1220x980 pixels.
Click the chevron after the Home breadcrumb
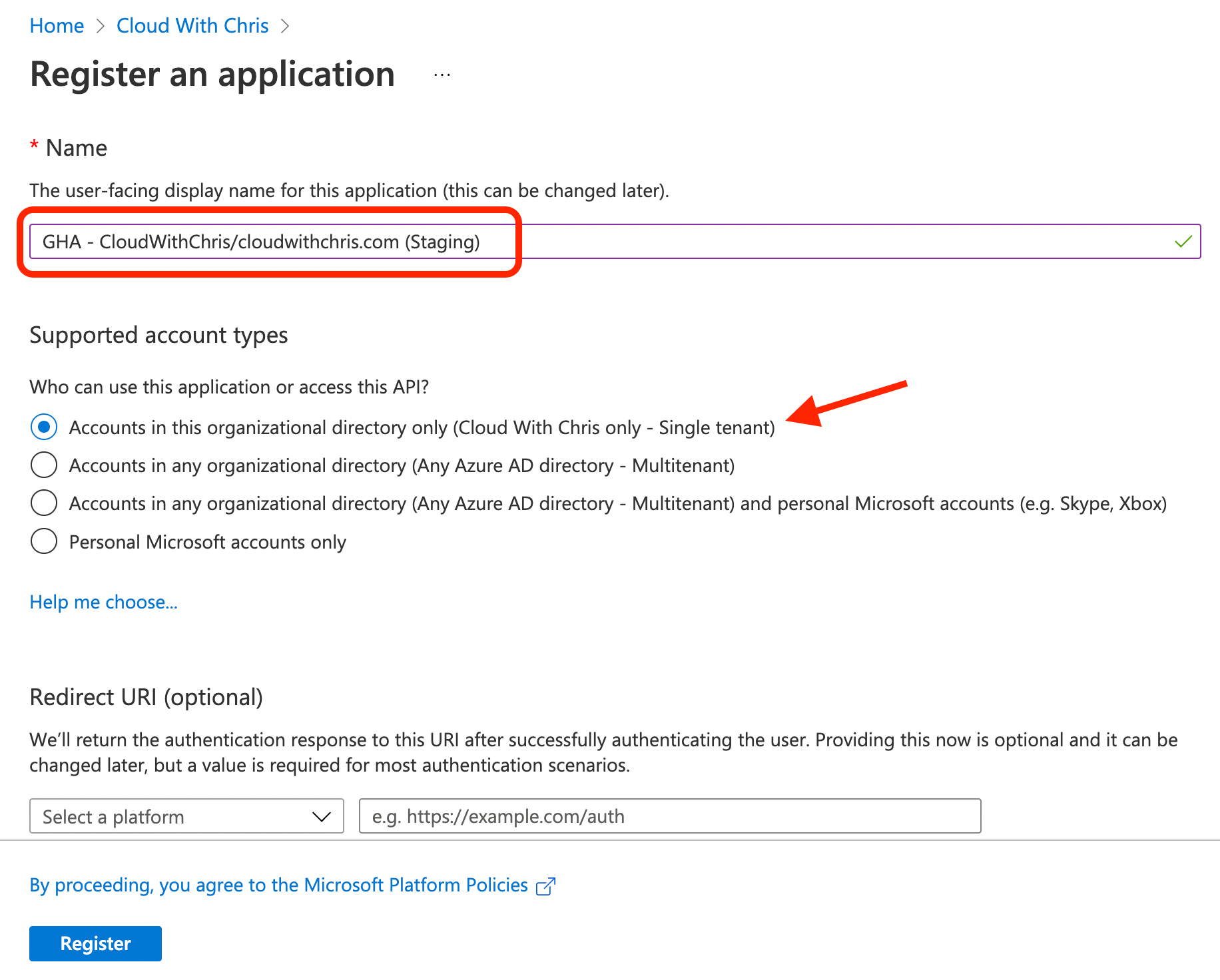coord(100,25)
